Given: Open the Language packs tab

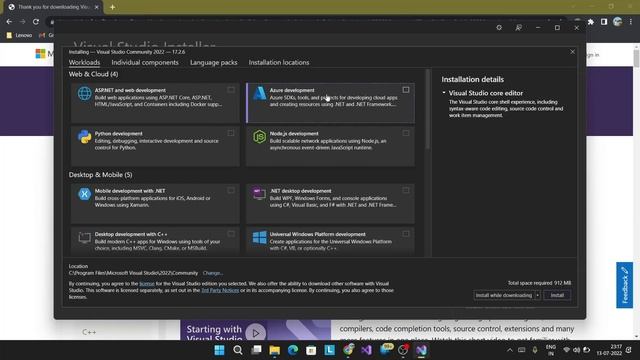Looking at the screenshot, I should (213, 62).
